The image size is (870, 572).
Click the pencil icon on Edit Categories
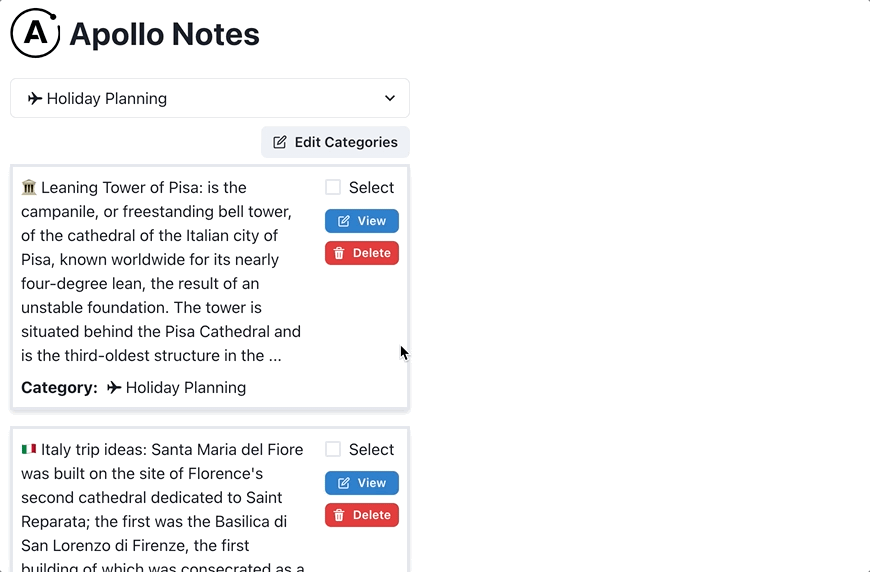coord(280,142)
